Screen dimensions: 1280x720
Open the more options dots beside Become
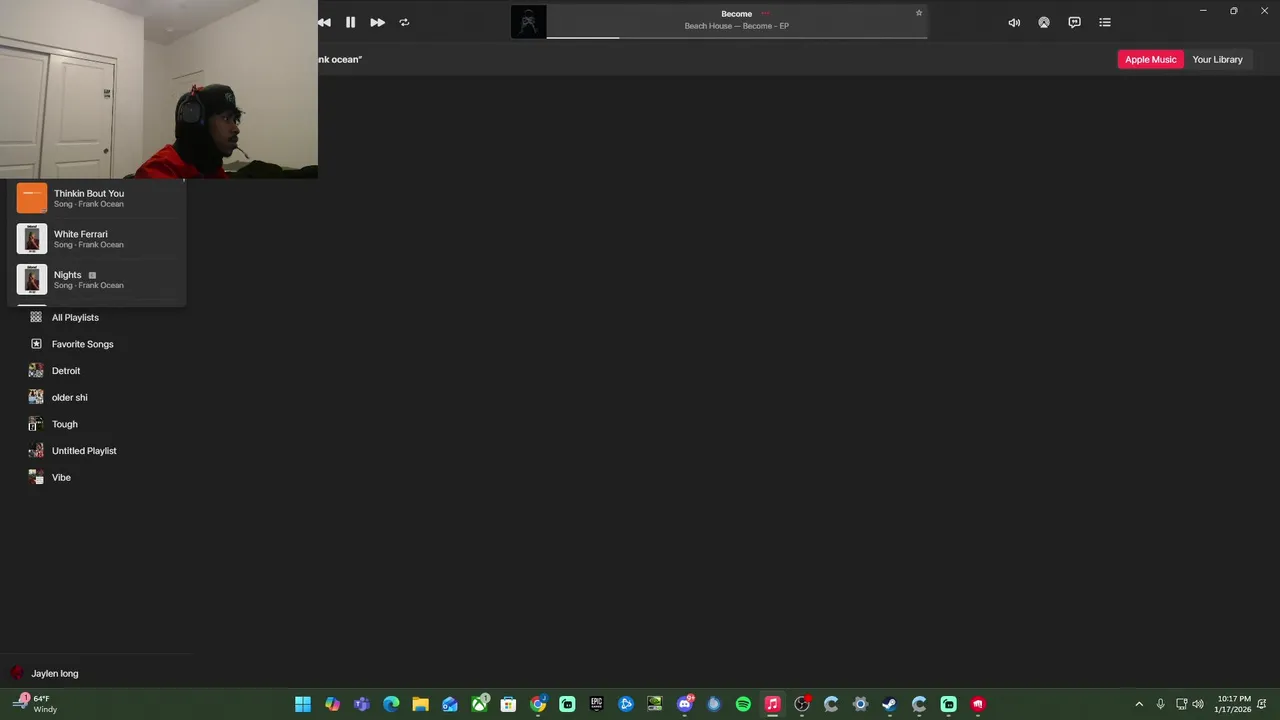[766, 14]
